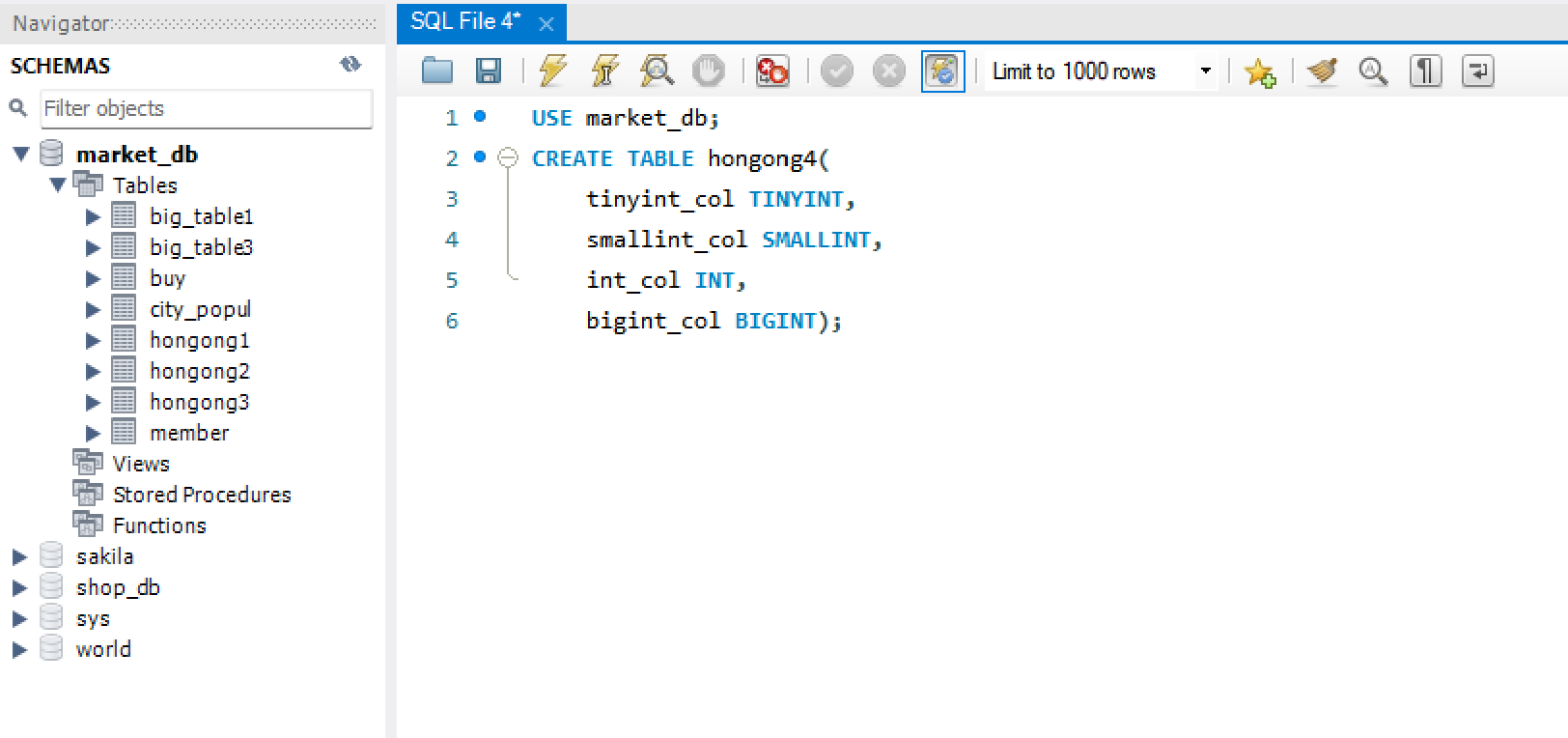Toggle auto-commit mode icon
Viewport: 1568px width, 738px height.
943,71
